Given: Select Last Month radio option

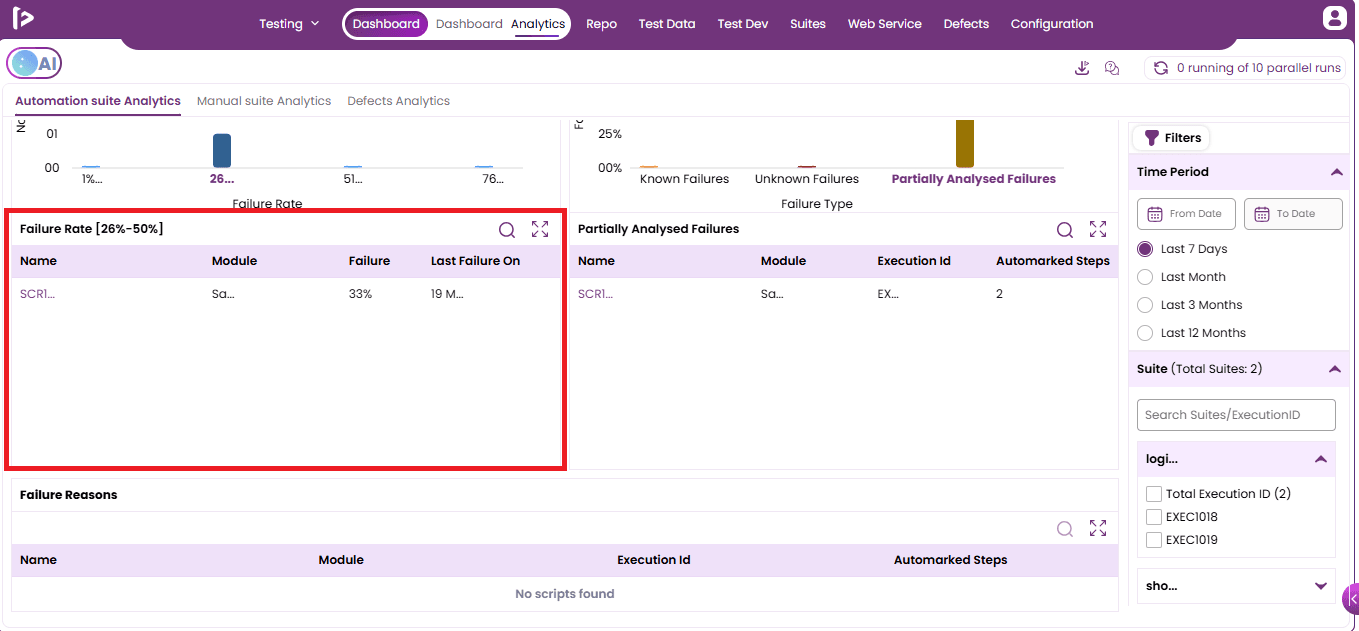Looking at the screenshot, I should (1145, 277).
